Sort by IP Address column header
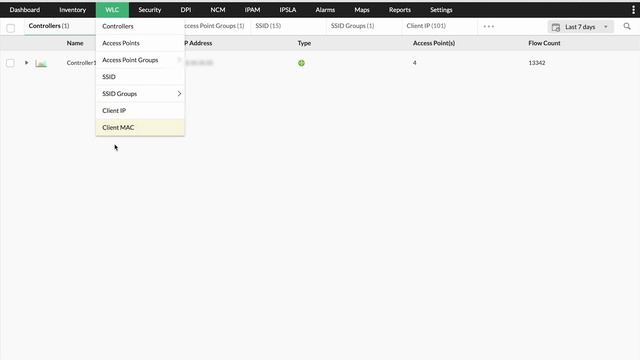Screen dimensions: 640x360 [x=198, y=43]
